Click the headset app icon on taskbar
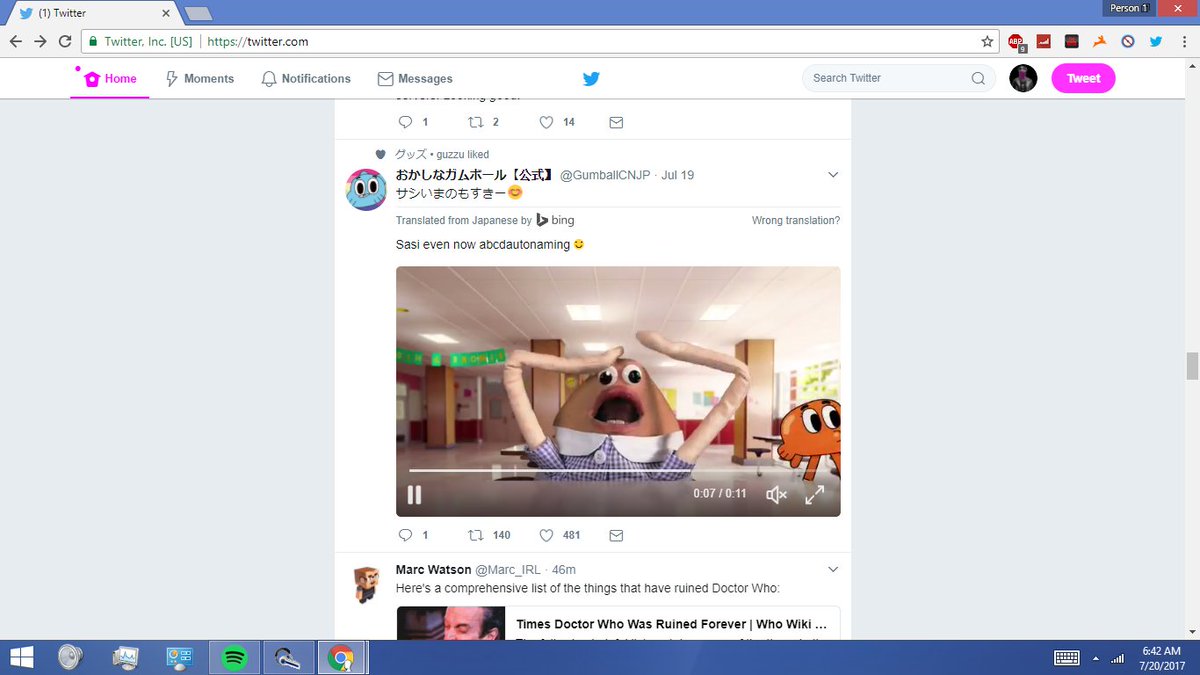Viewport: 1200px width, 675px height. coord(288,658)
